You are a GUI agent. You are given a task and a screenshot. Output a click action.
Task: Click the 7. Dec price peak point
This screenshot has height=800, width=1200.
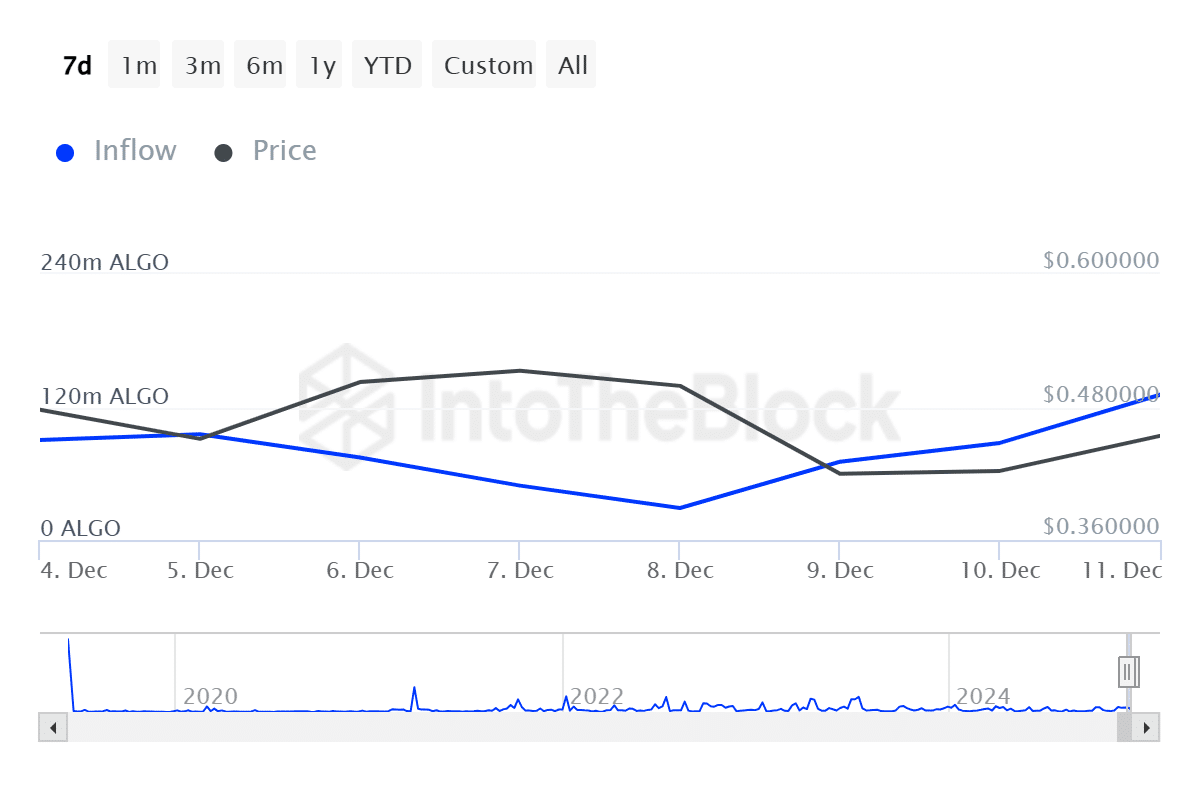(x=520, y=371)
